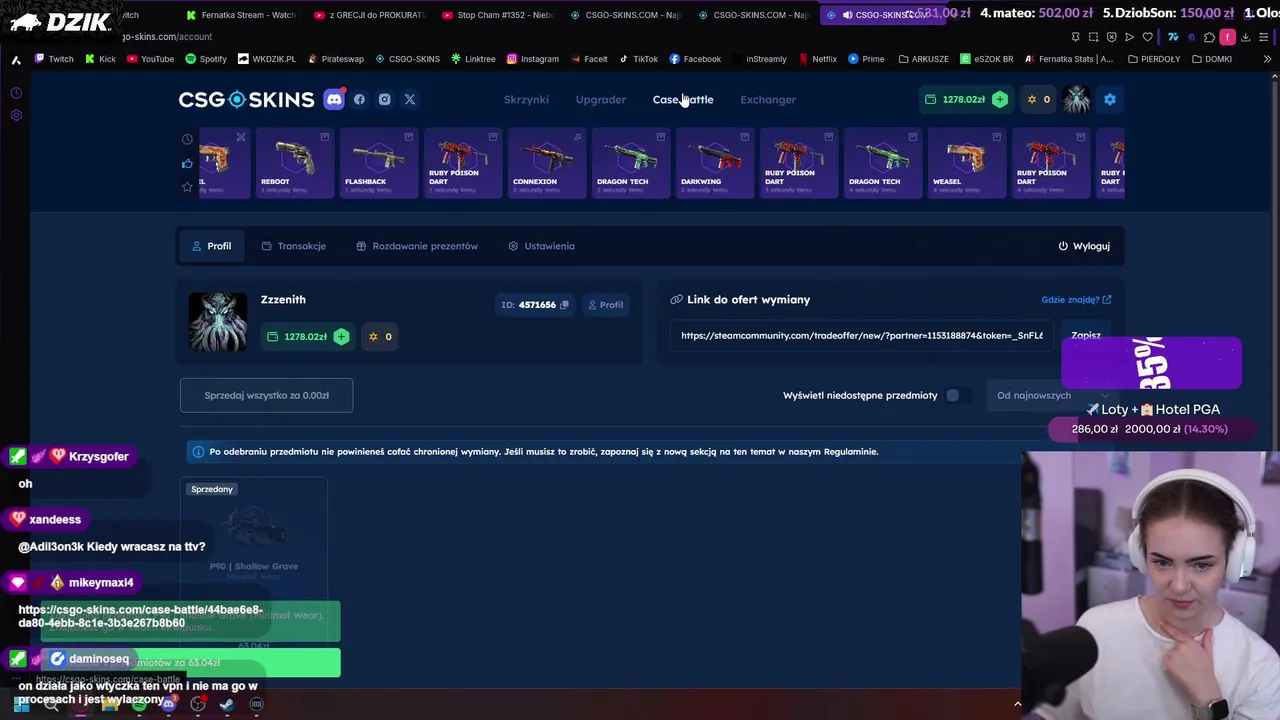
Task: Click the Zzzenith profile avatar image
Action: pyautogui.click(x=218, y=322)
